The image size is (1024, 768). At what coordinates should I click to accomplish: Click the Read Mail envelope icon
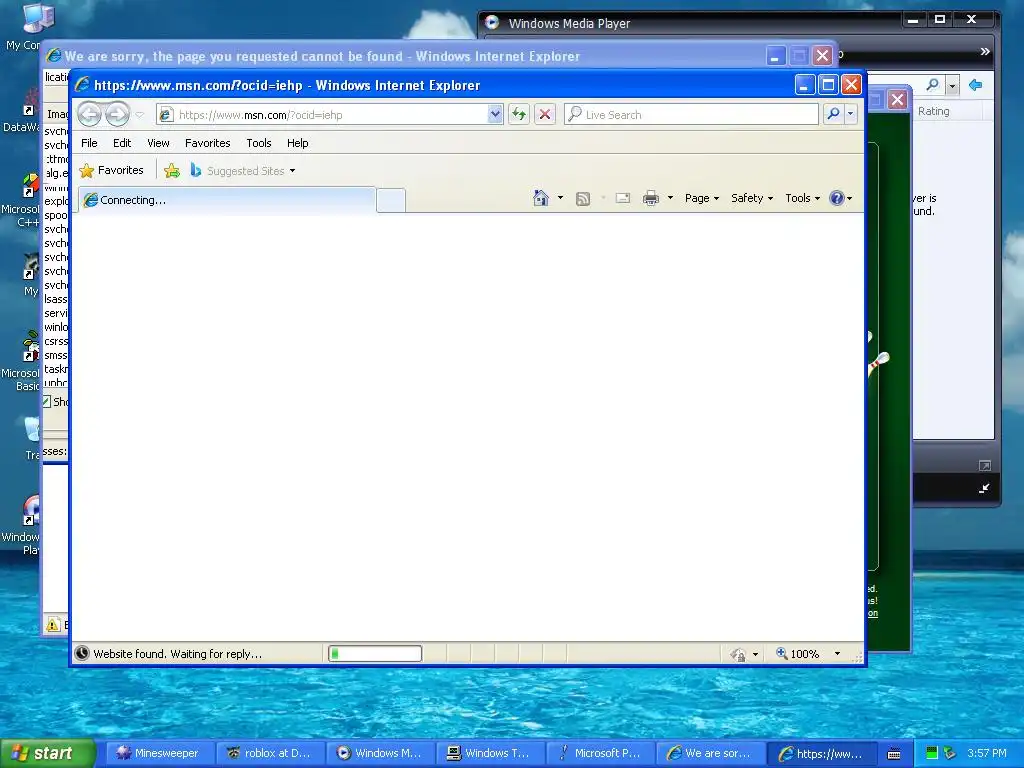pyautogui.click(x=623, y=198)
